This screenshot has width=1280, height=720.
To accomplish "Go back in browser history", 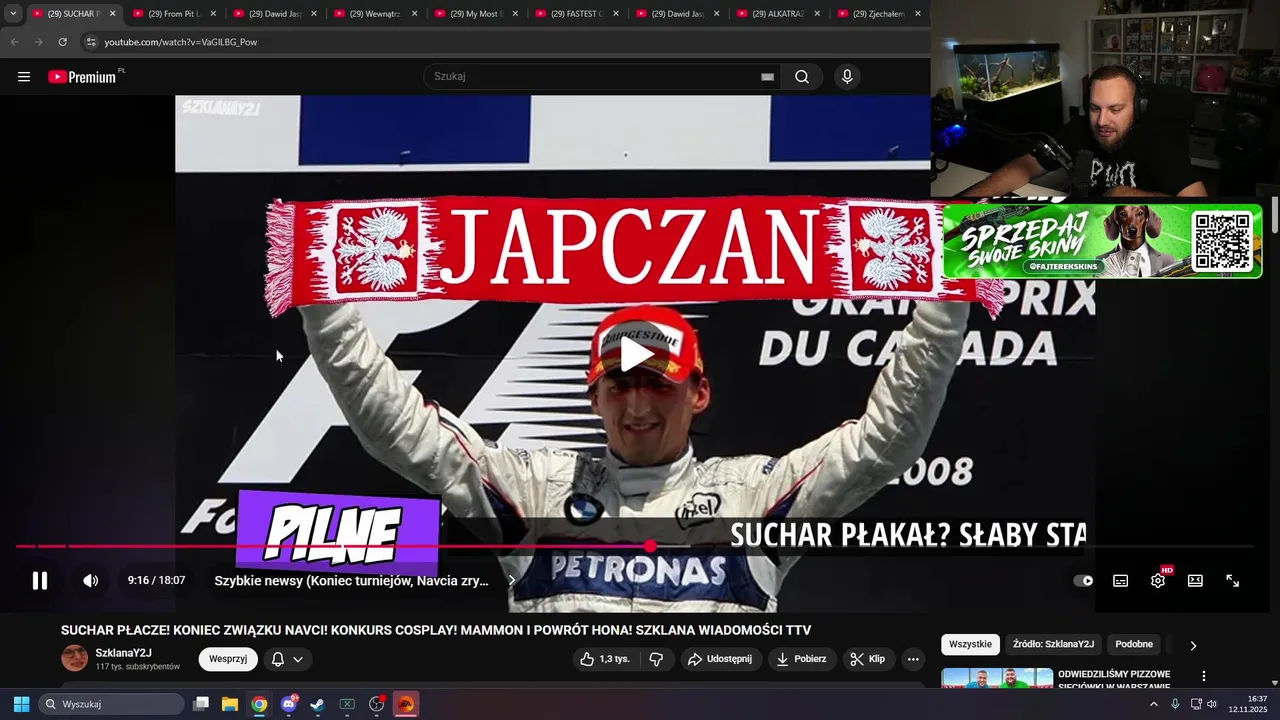I will pos(14,42).
